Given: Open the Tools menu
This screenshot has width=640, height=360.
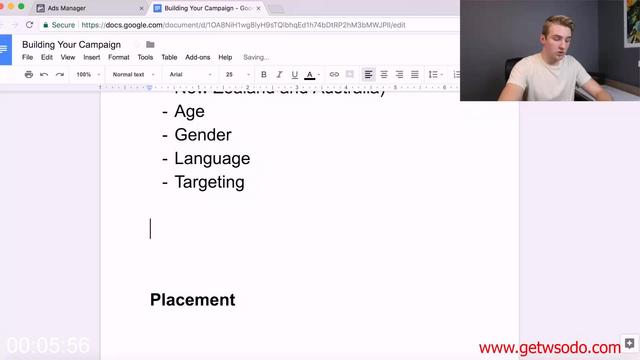Looking at the screenshot, I should [145, 57].
